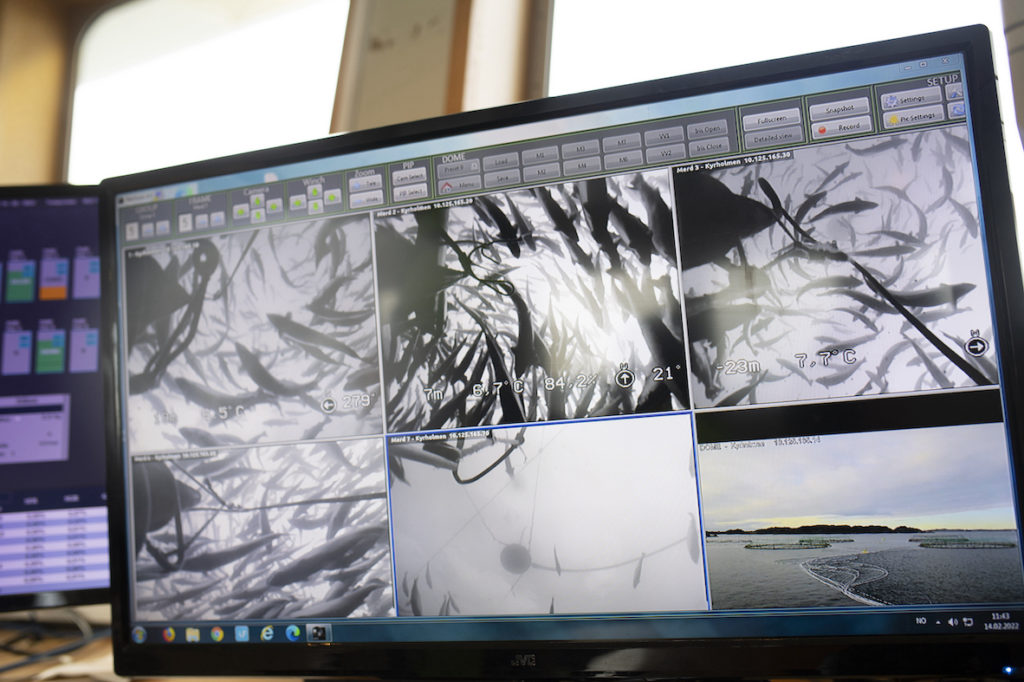1024x682 pixels.
Task: Click the tools icon next to Settings
Action: tap(954, 92)
